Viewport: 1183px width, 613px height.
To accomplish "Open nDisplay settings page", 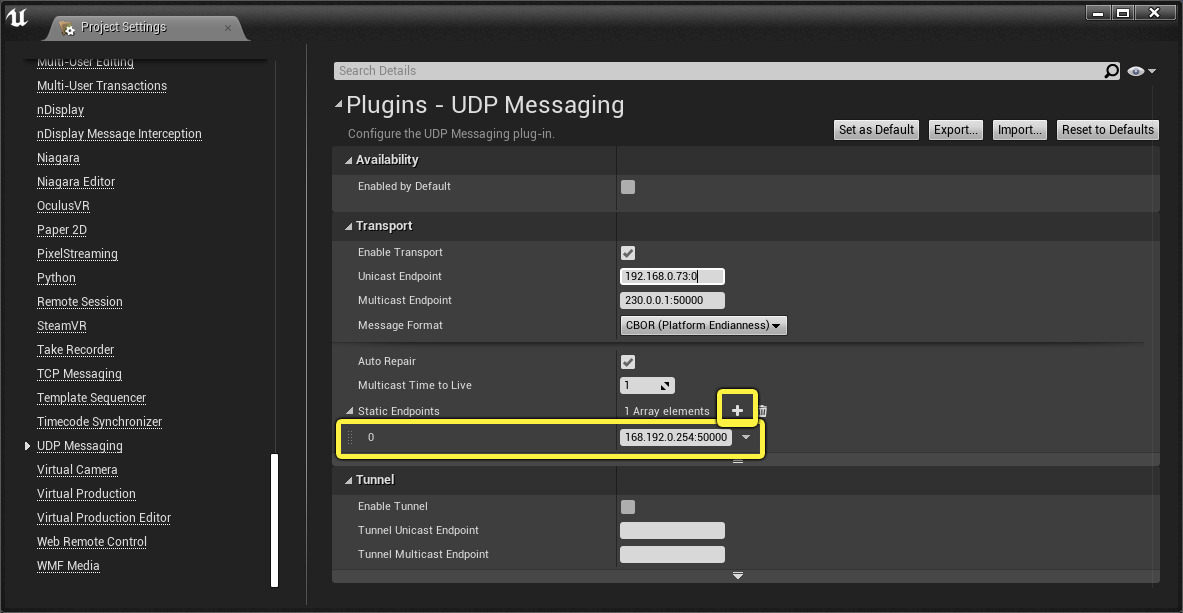I will (x=60, y=110).
